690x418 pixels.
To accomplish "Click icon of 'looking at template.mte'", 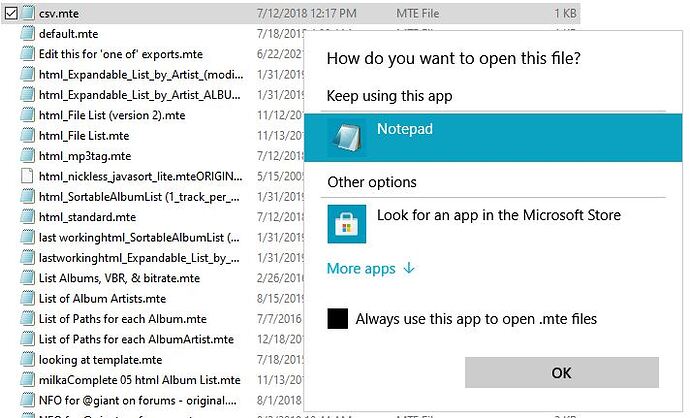I will pyautogui.click(x=28, y=359).
